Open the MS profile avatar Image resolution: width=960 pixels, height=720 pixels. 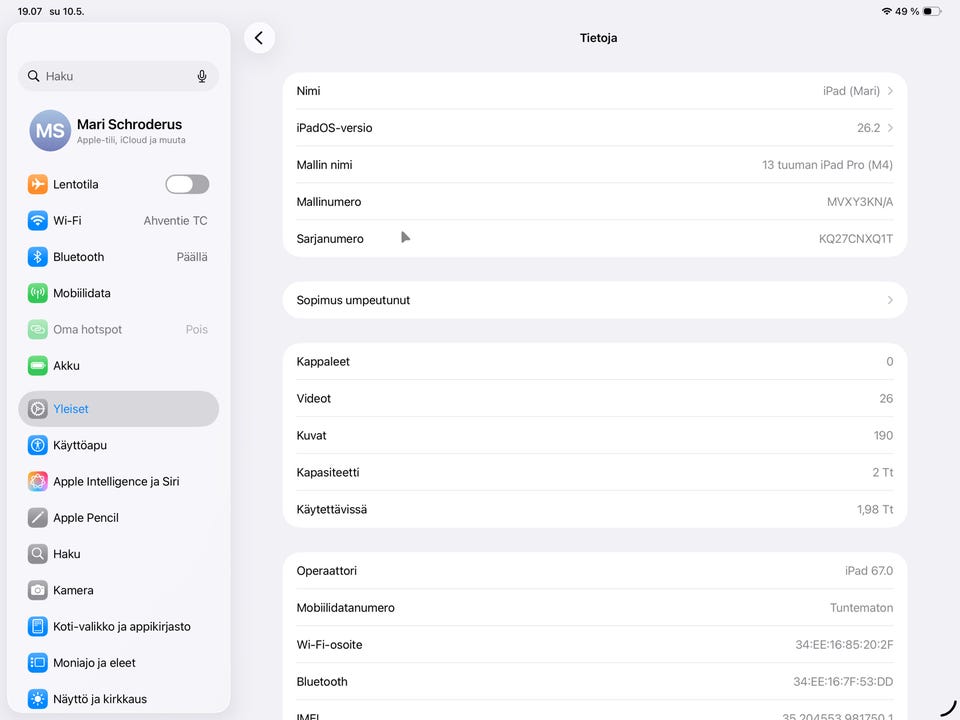point(50,130)
